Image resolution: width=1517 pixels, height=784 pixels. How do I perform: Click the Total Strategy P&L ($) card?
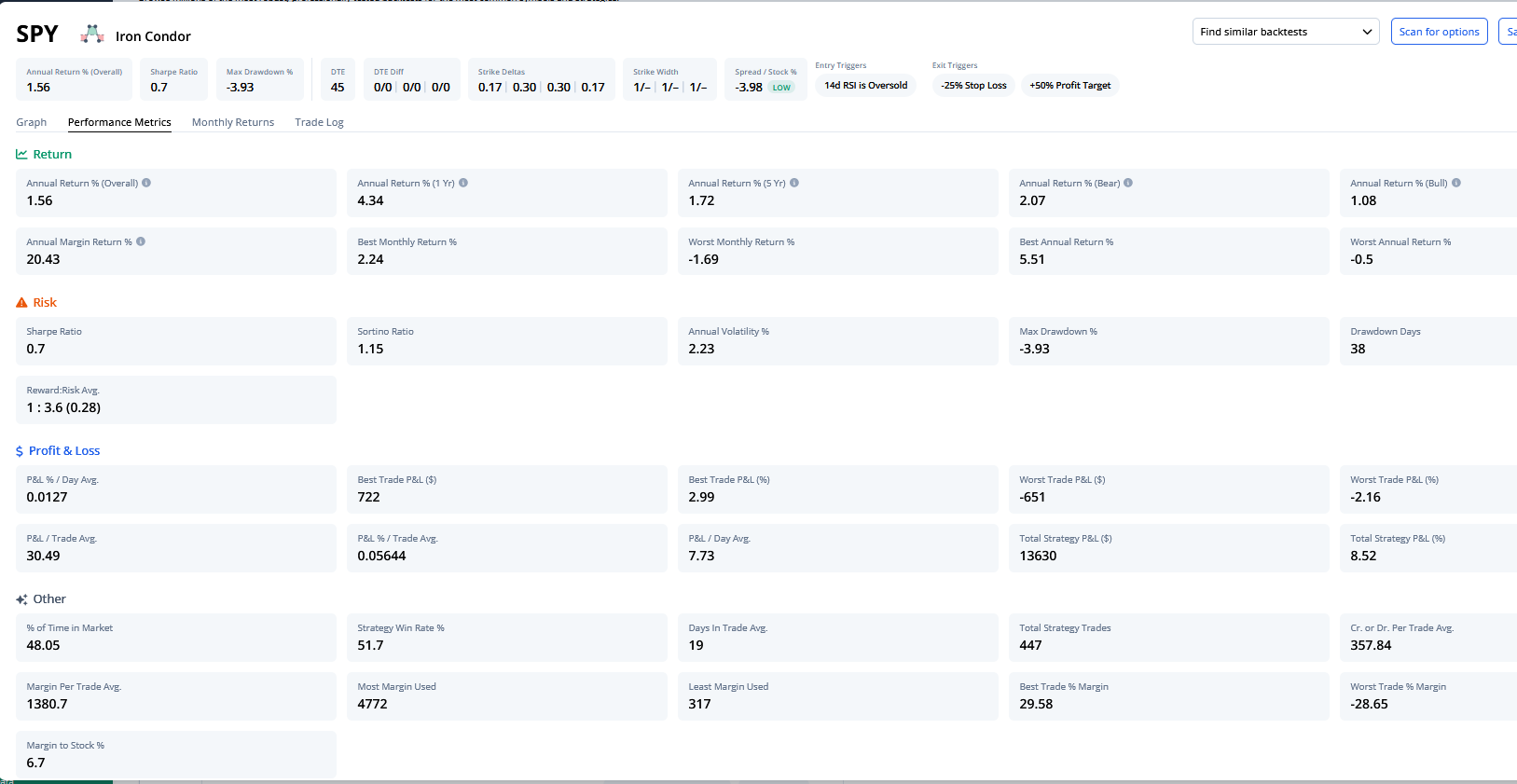tap(1169, 547)
